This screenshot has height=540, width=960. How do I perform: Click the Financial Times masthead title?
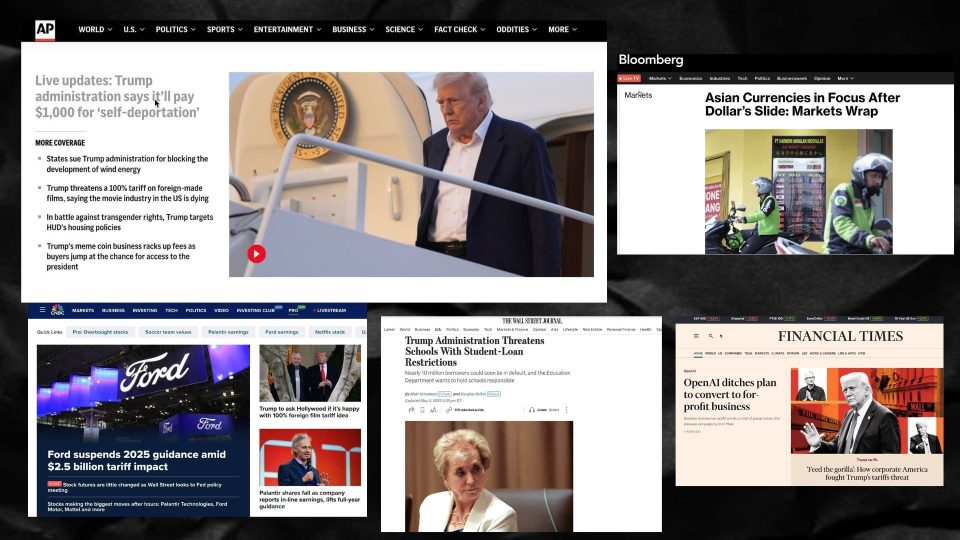coord(840,336)
